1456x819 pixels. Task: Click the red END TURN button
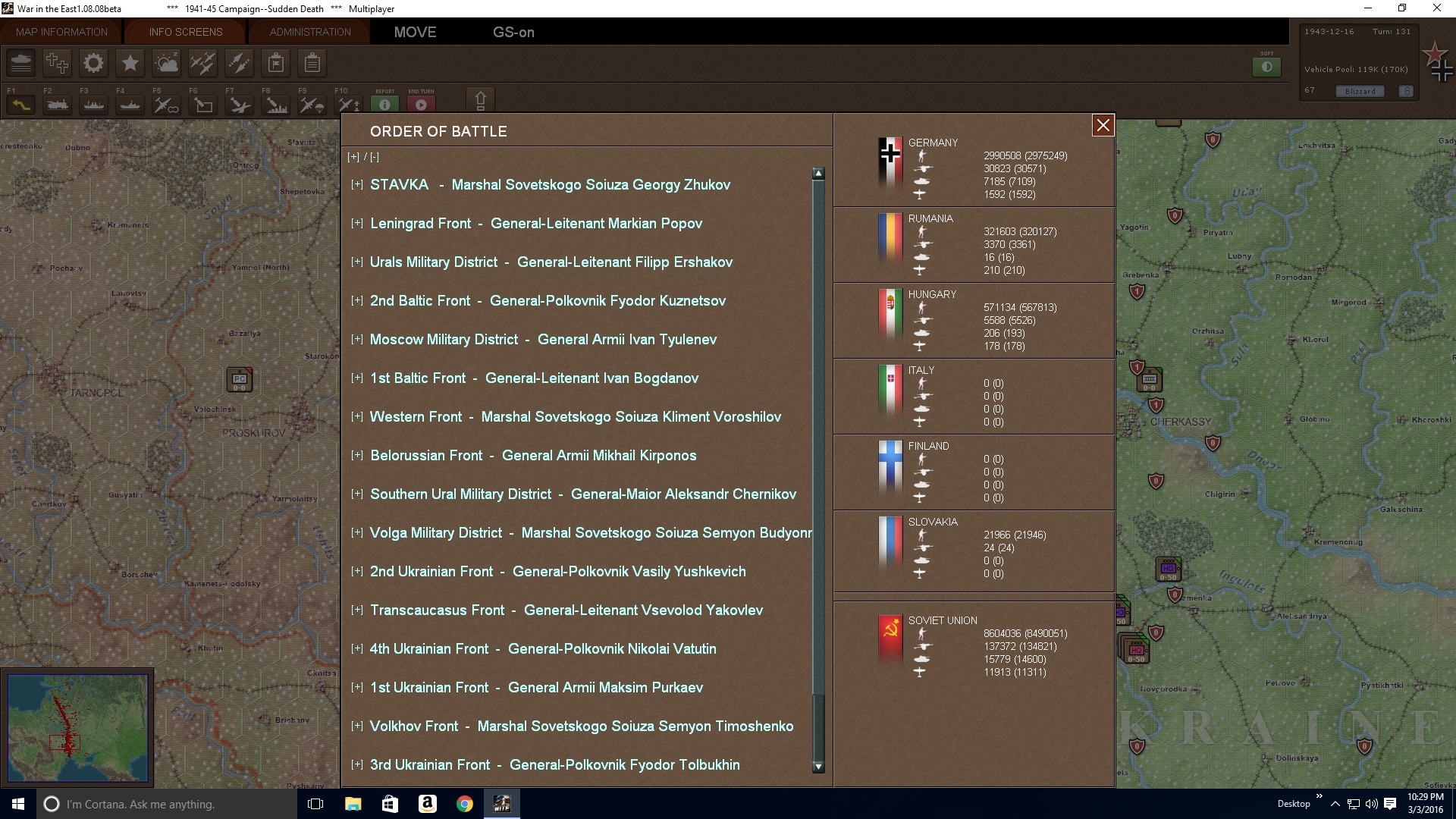tap(422, 105)
